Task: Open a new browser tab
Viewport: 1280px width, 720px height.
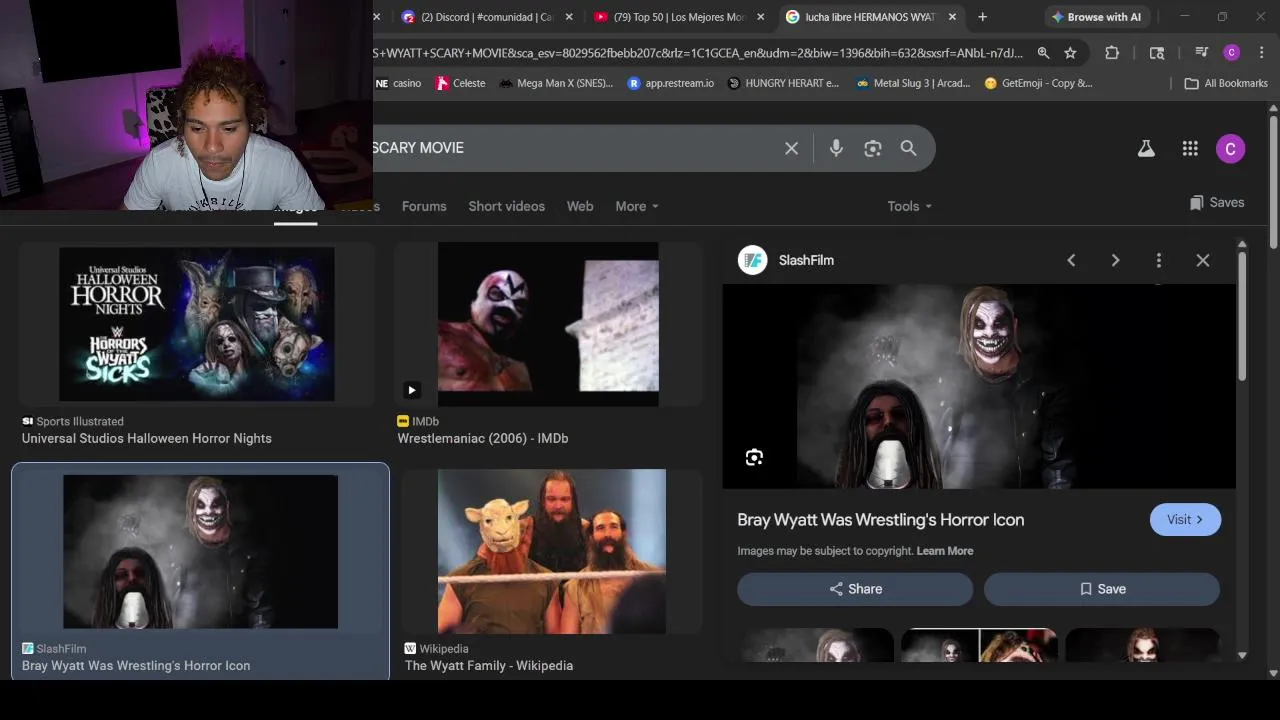Action: (x=982, y=17)
